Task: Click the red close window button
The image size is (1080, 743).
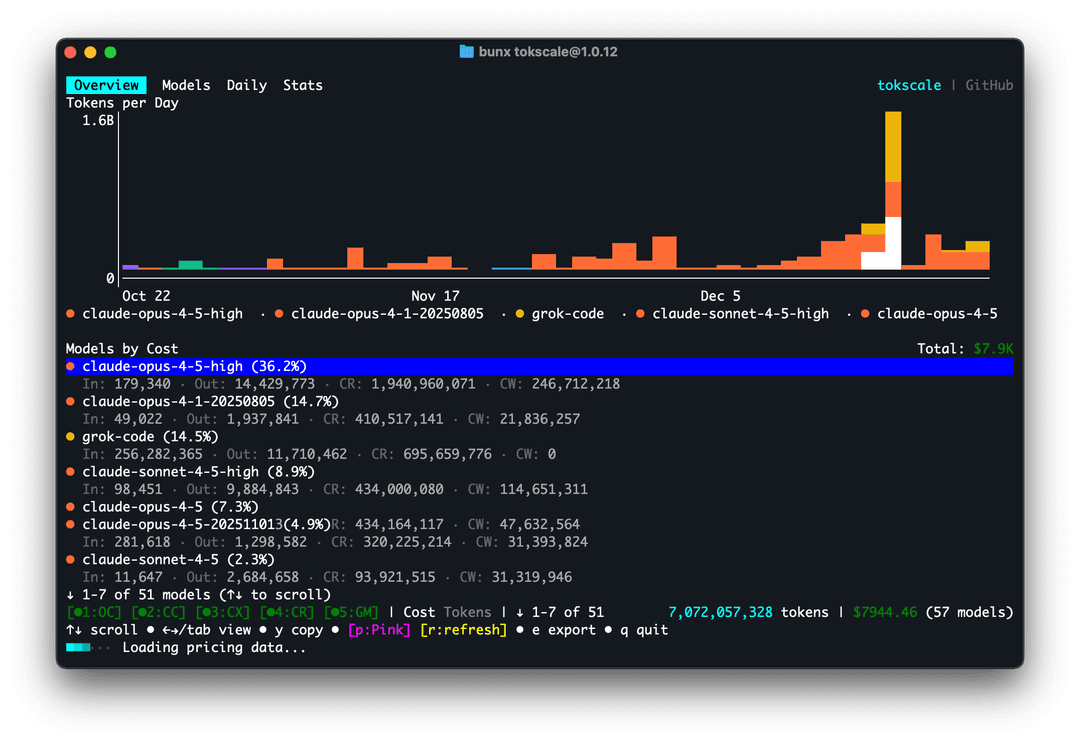Action: 70,52
